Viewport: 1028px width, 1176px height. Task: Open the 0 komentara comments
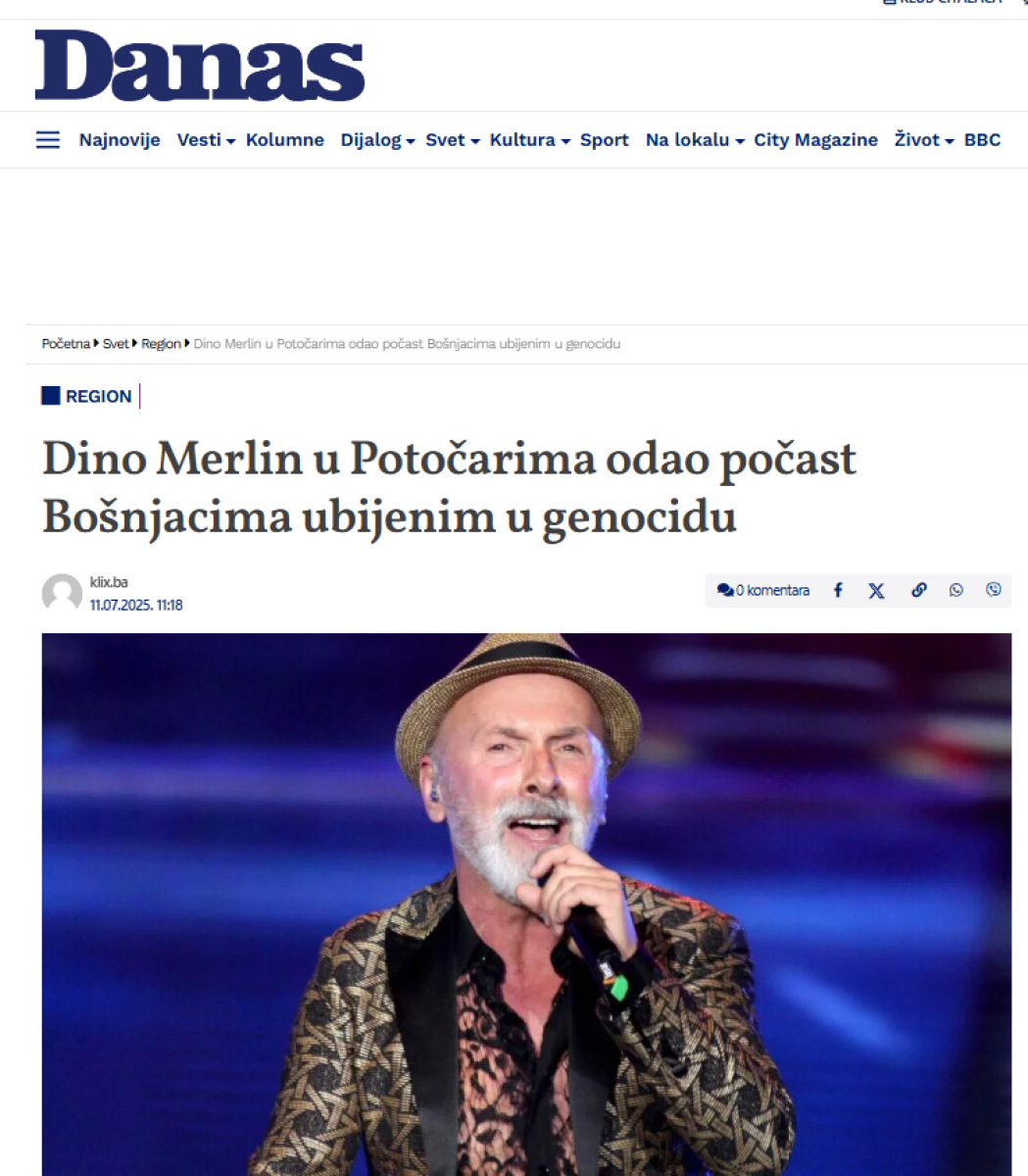(x=763, y=590)
